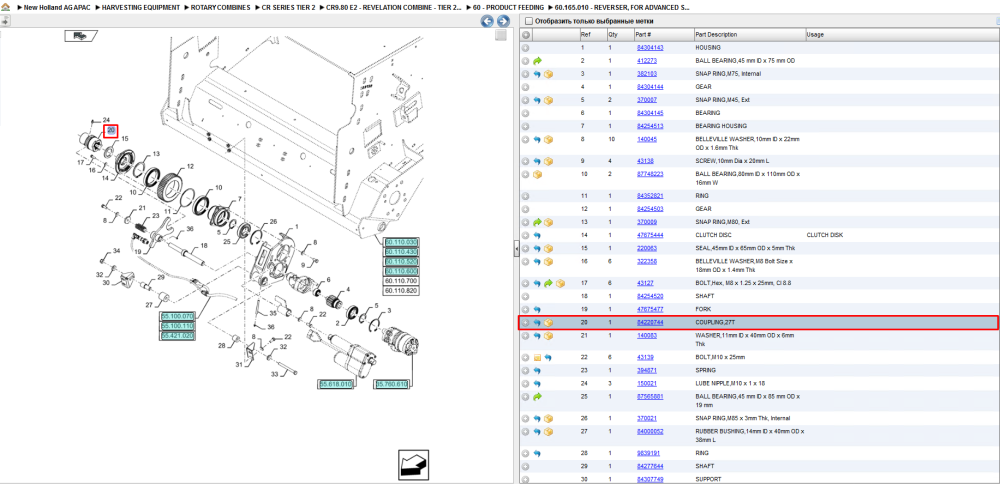Click the green arrow icon in BOLT,Hex M8 row
The width and height of the screenshot is (1000, 484).
pos(548,283)
